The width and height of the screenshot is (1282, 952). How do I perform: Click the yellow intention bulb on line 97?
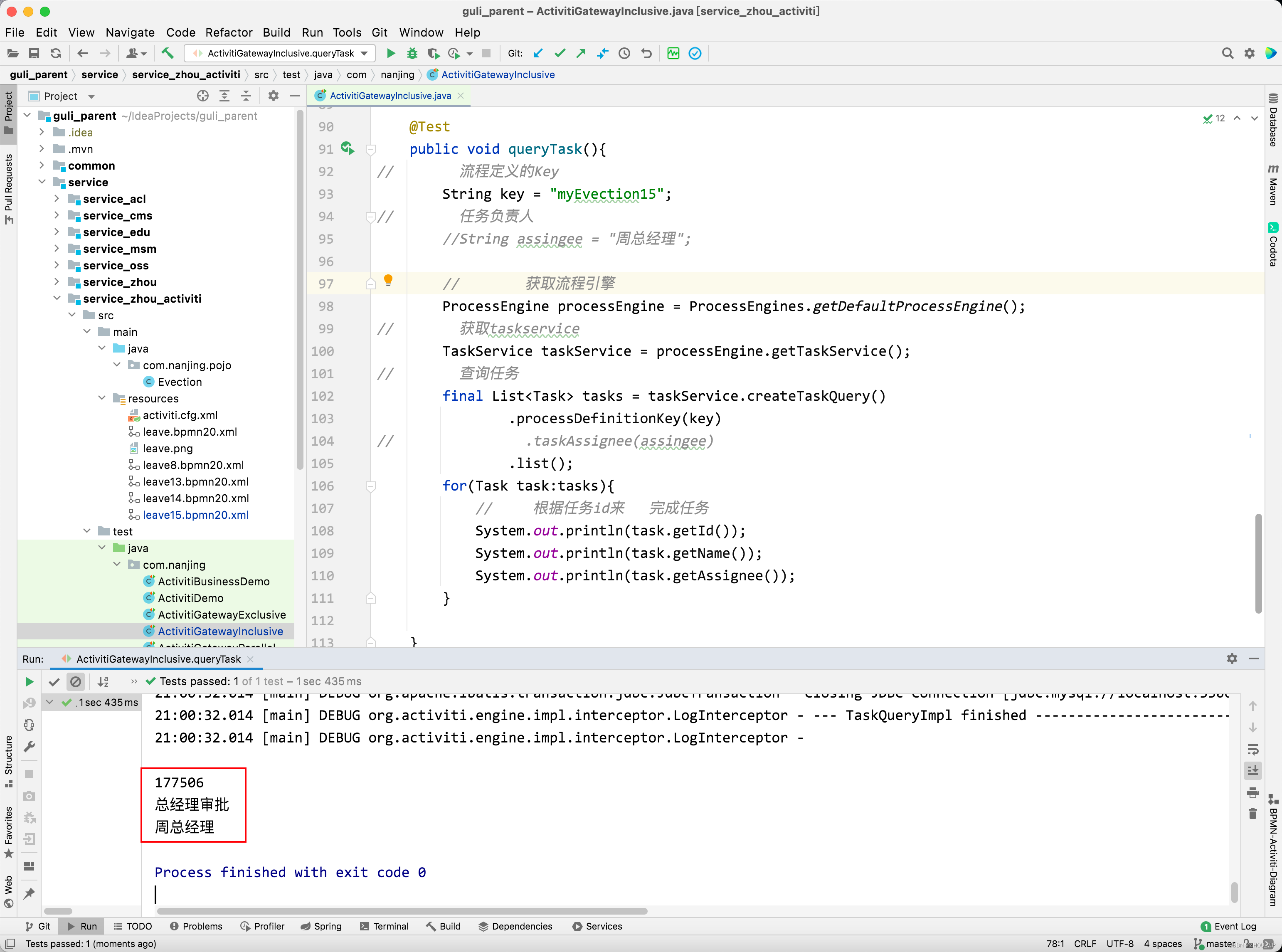pos(388,279)
